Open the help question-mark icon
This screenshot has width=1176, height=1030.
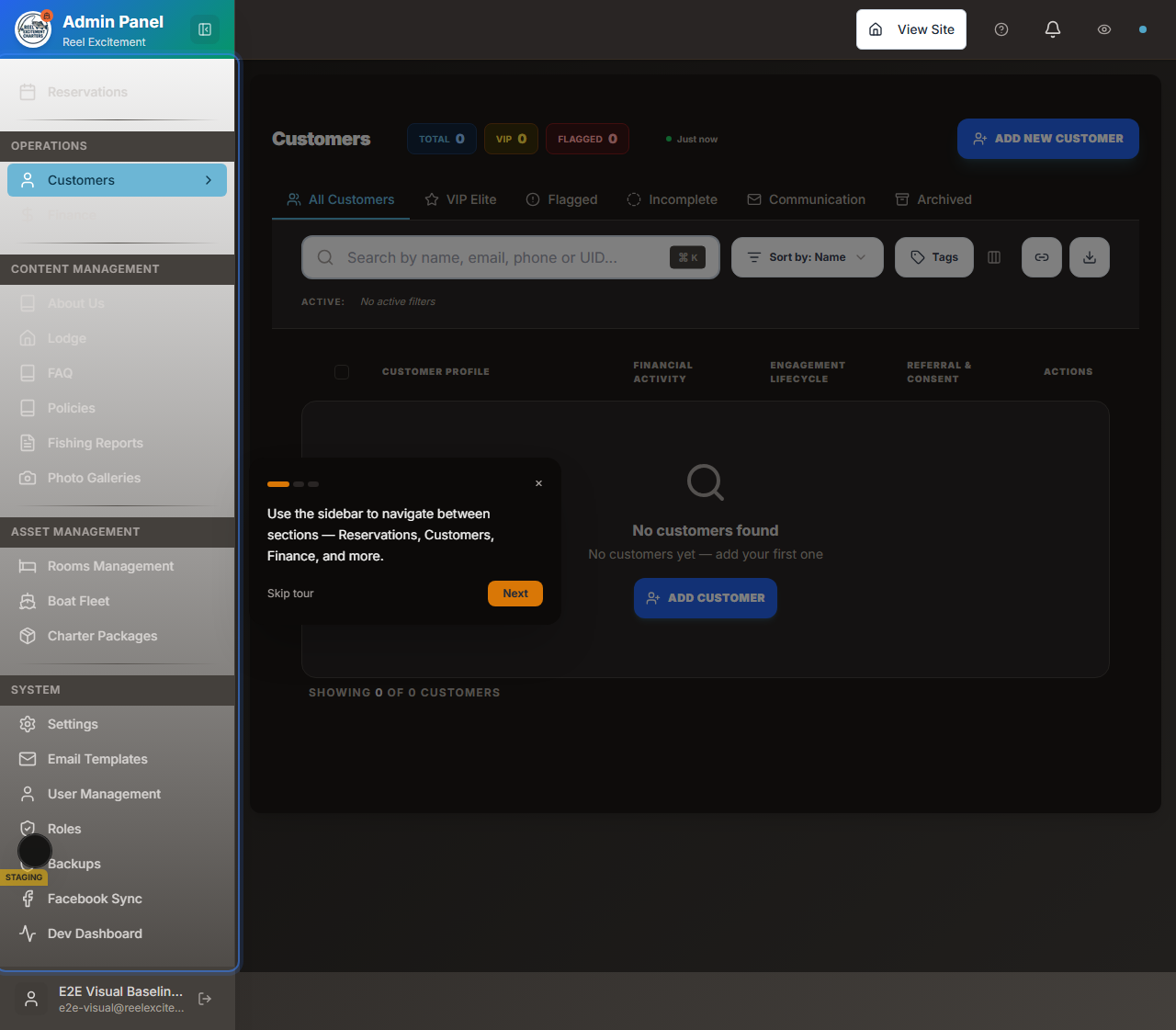tap(1001, 29)
